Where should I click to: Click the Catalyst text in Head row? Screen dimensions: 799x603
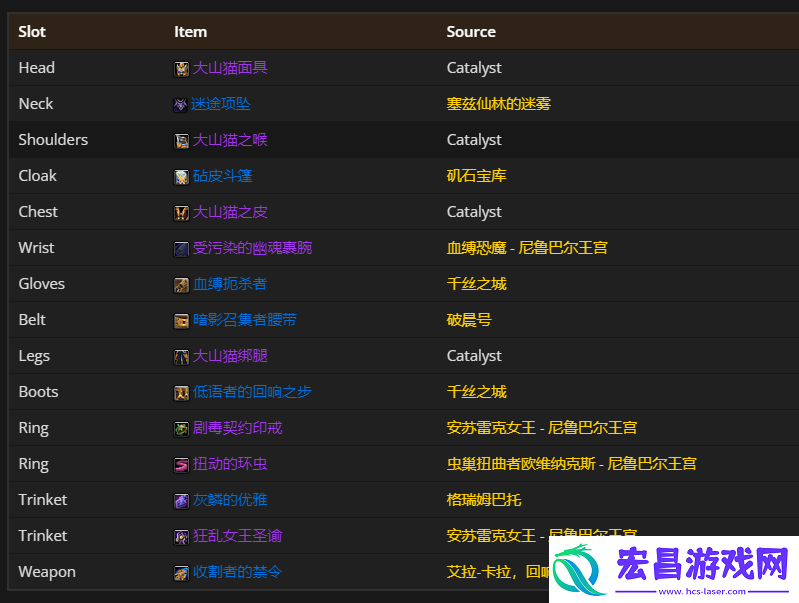(474, 68)
